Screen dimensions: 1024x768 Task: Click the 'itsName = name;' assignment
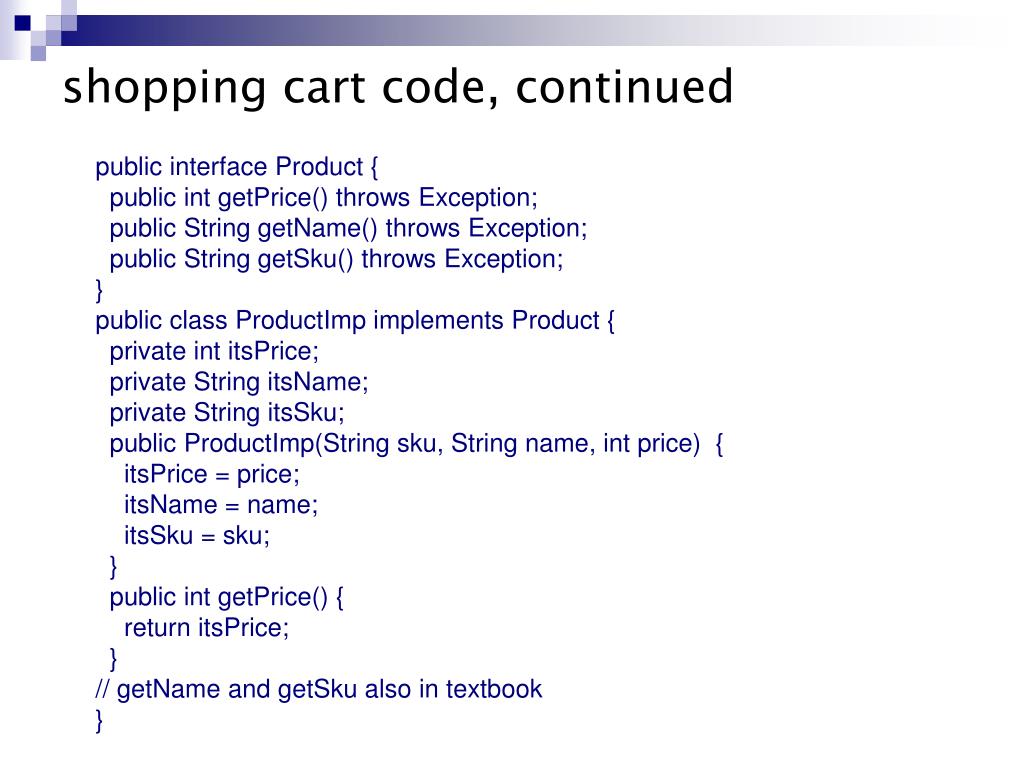221,505
